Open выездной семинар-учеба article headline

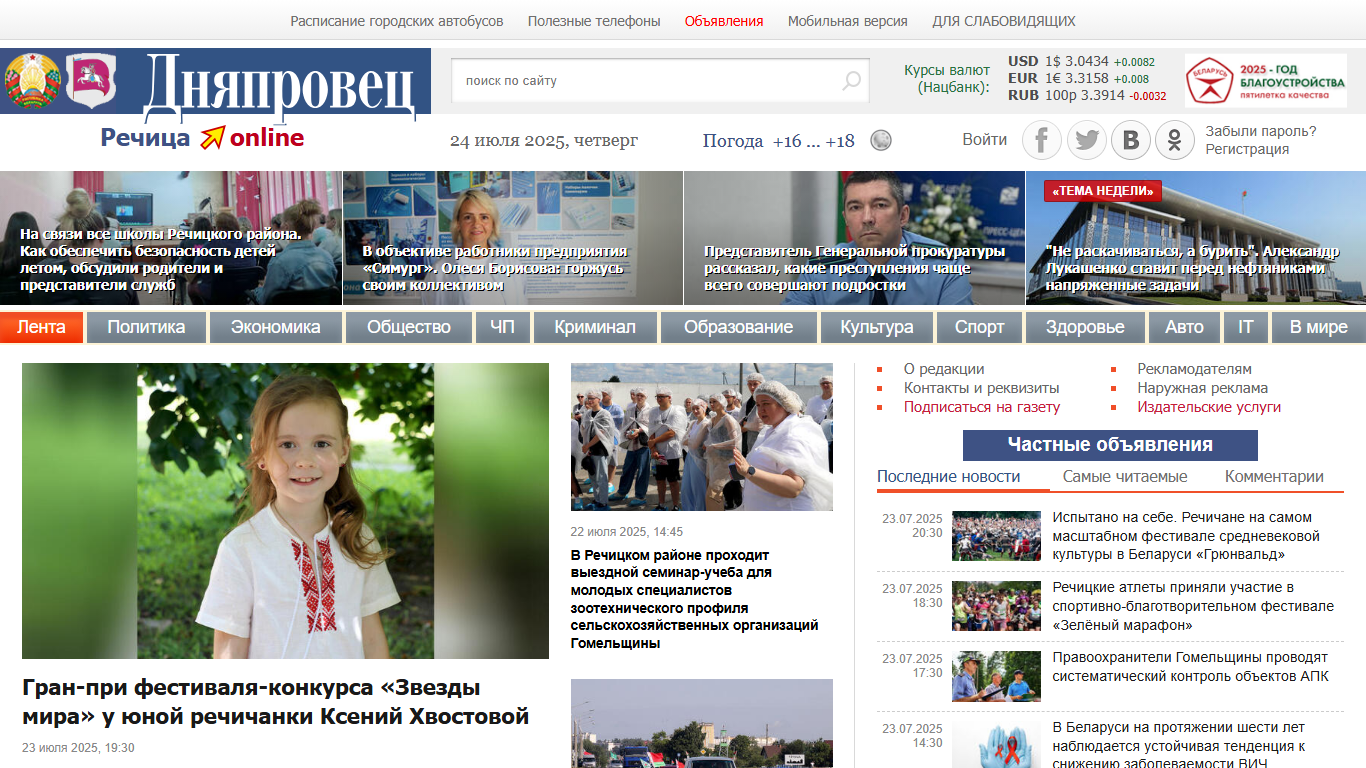pyautogui.click(x=695, y=599)
